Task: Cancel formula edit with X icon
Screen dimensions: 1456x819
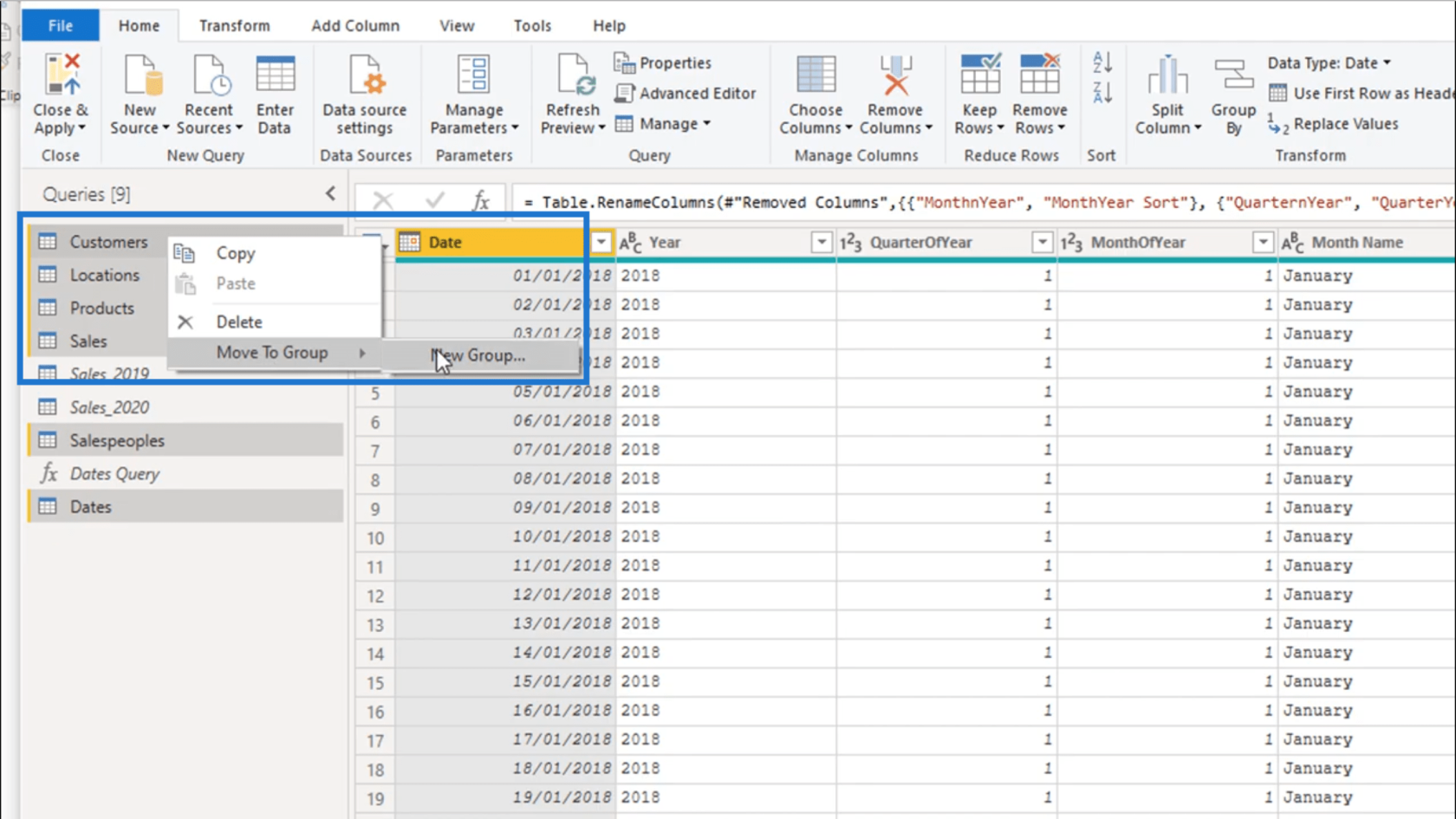Action: pyautogui.click(x=382, y=201)
